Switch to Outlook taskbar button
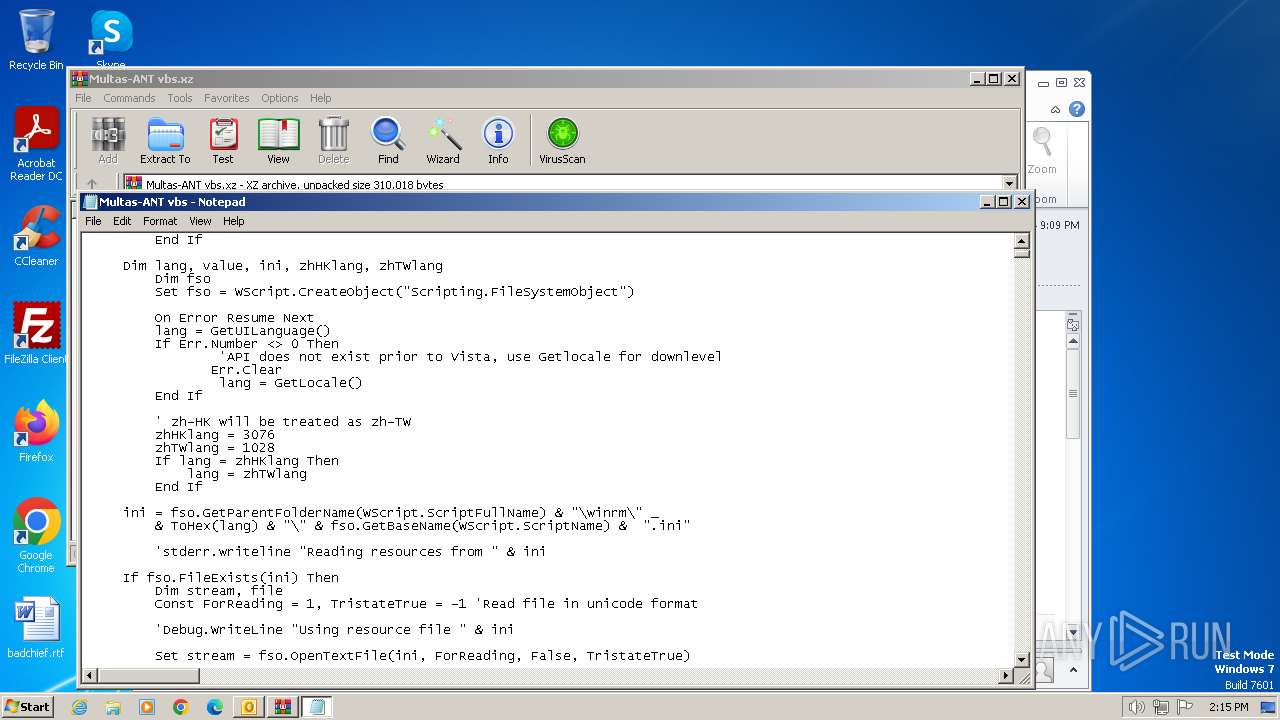 (x=249, y=707)
